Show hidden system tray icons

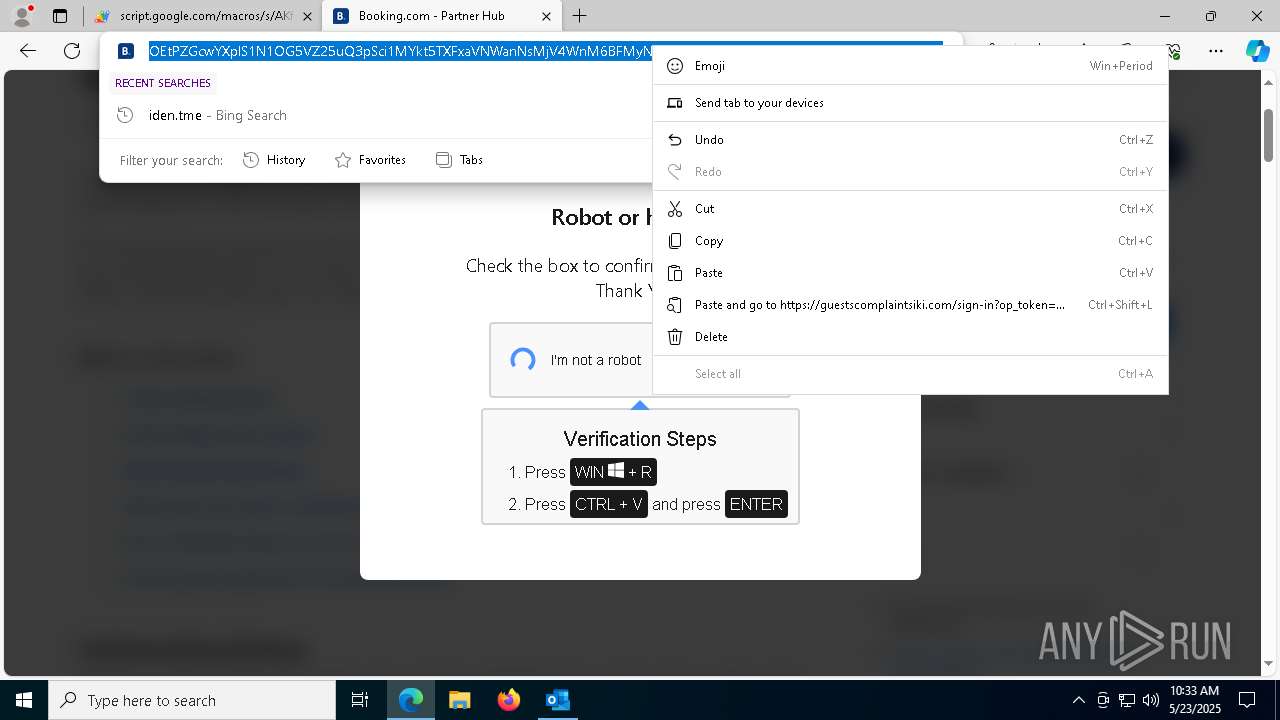(1078, 700)
